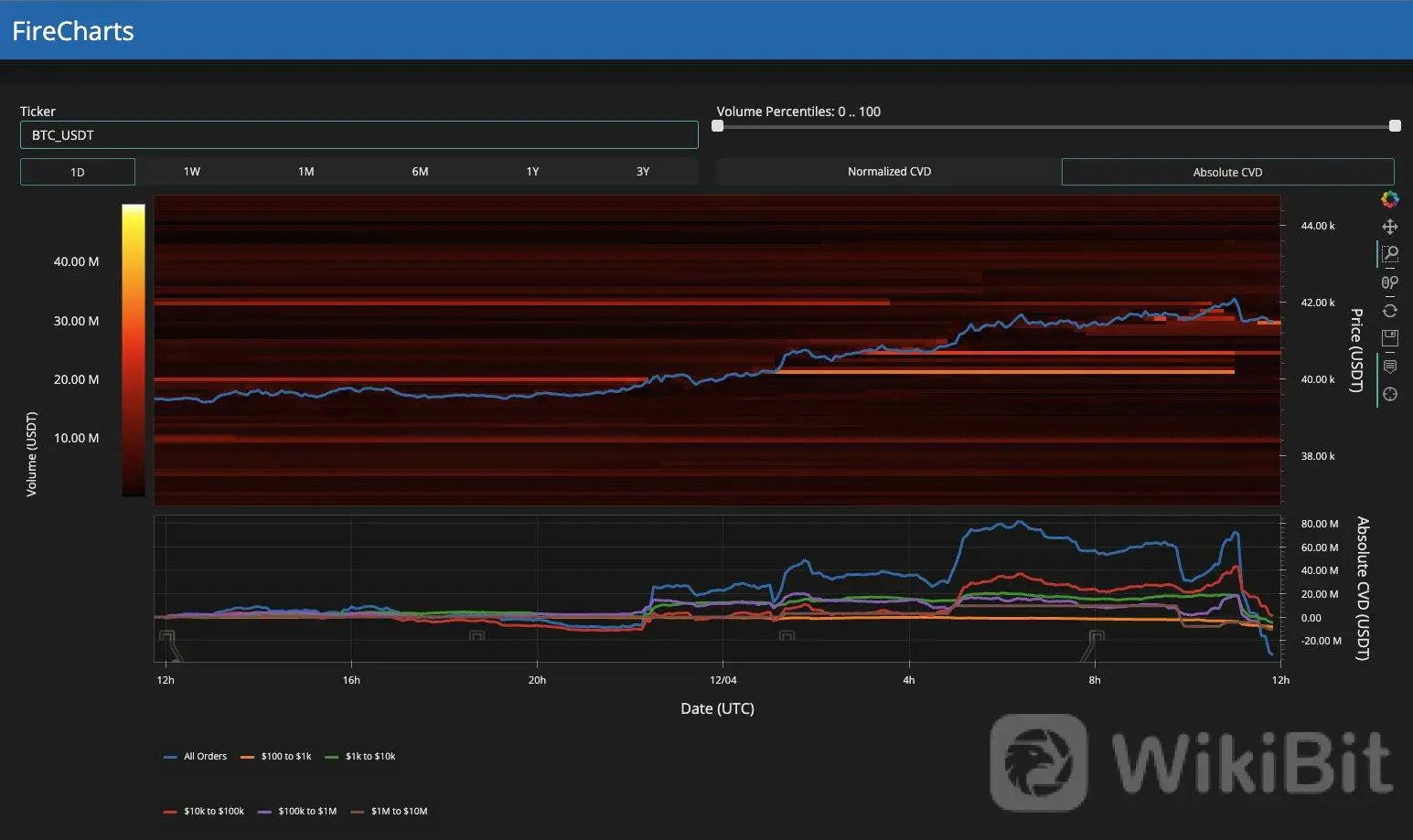Toggle the All Orders legend line
This screenshot has height=840, width=1413.
coord(195,757)
